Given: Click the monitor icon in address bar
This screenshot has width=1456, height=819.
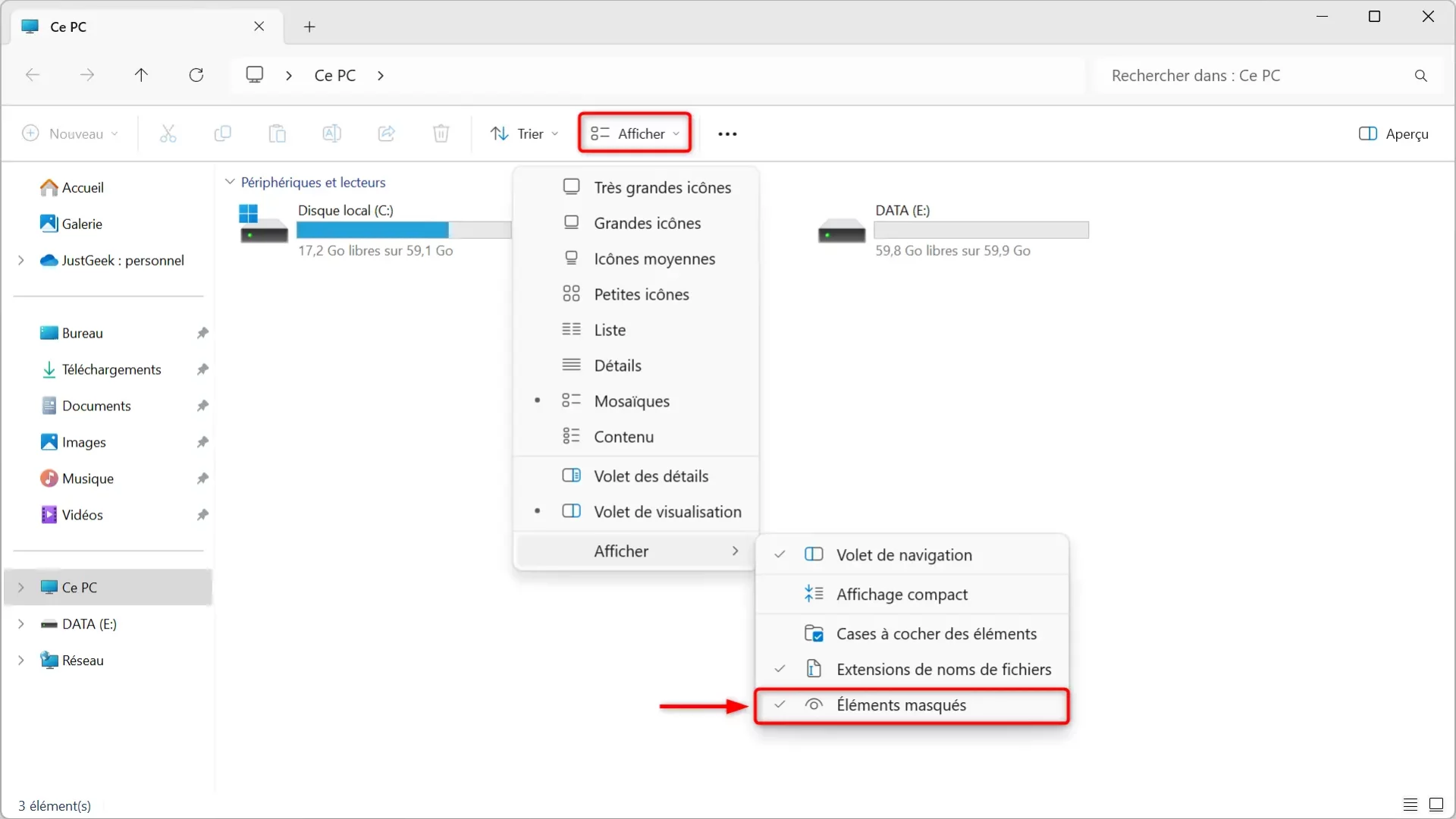Looking at the screenshot, I should (x=255, y=75).
